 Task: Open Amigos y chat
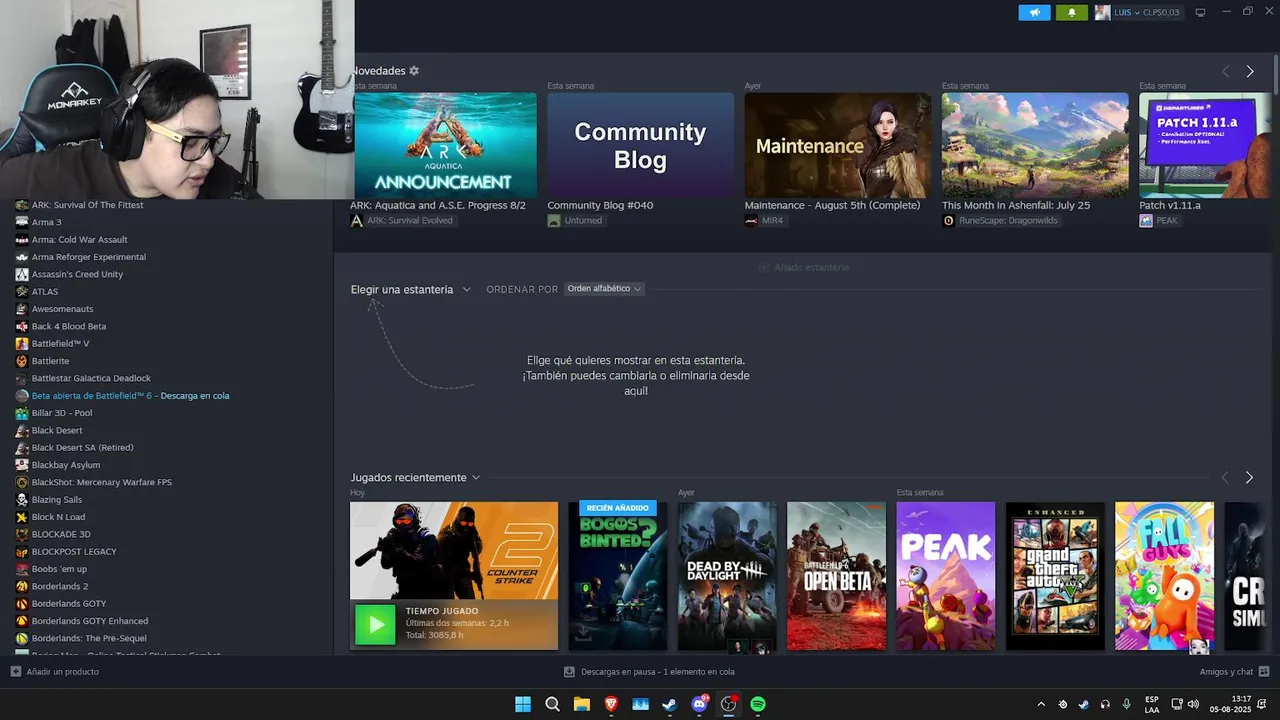[x=1234, y=672]
